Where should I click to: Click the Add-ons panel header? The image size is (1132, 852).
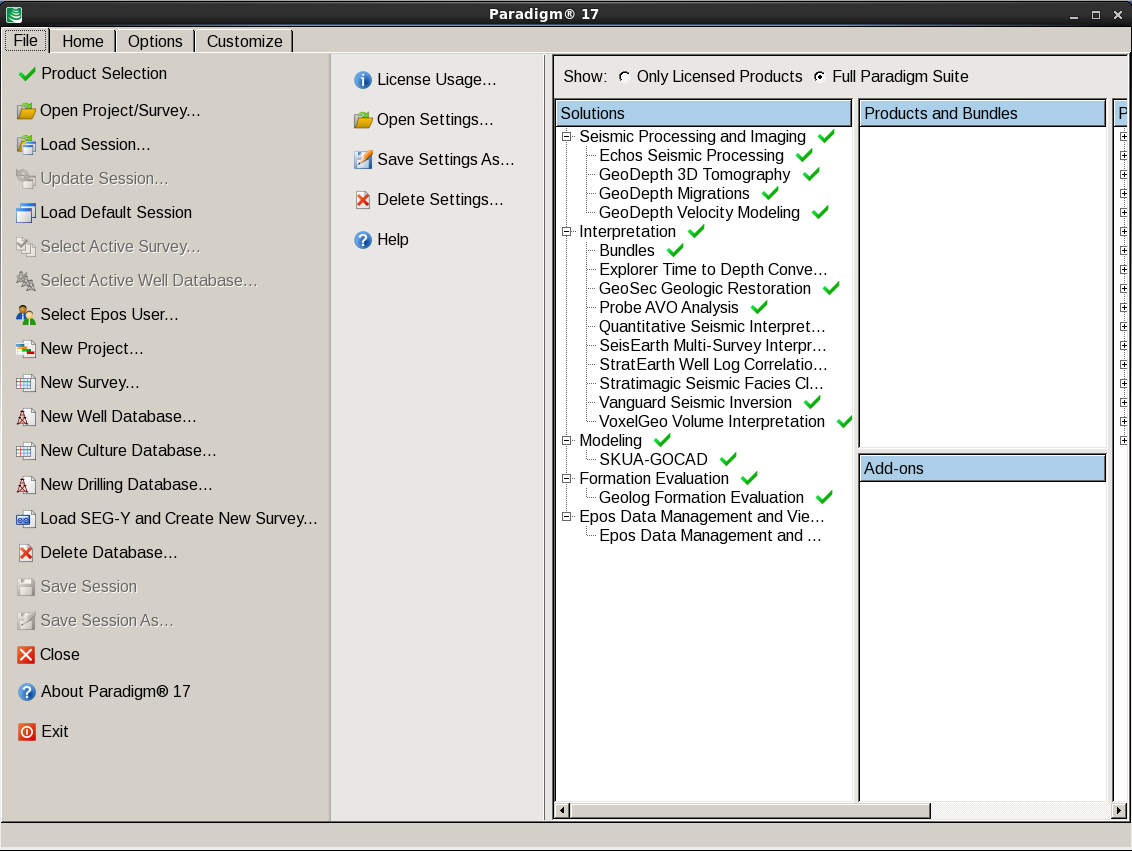coord(983,469)
